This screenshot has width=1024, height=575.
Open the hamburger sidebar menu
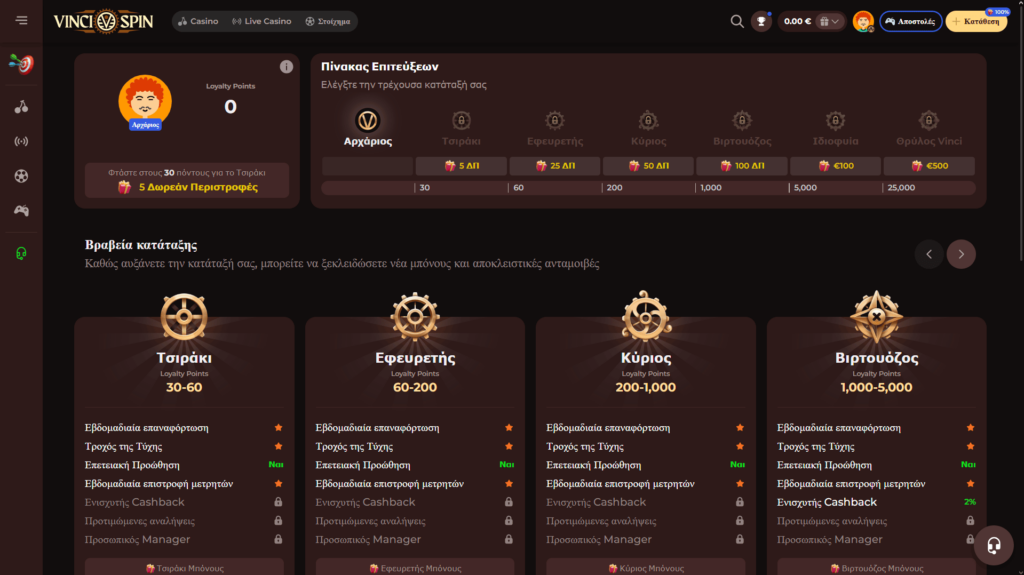21,21
